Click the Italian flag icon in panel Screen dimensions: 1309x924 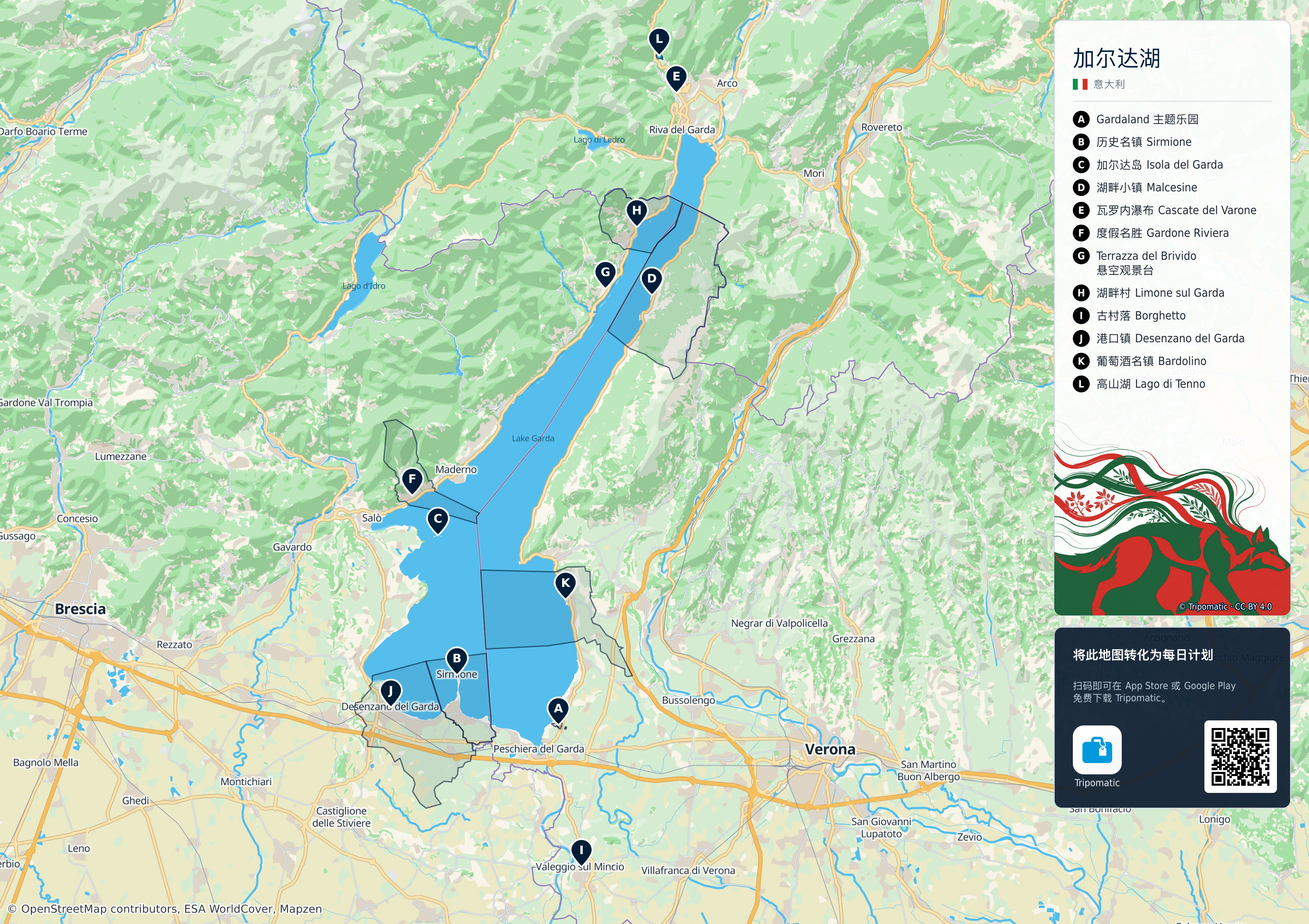pyautogui.click(x=1080, y=84)
